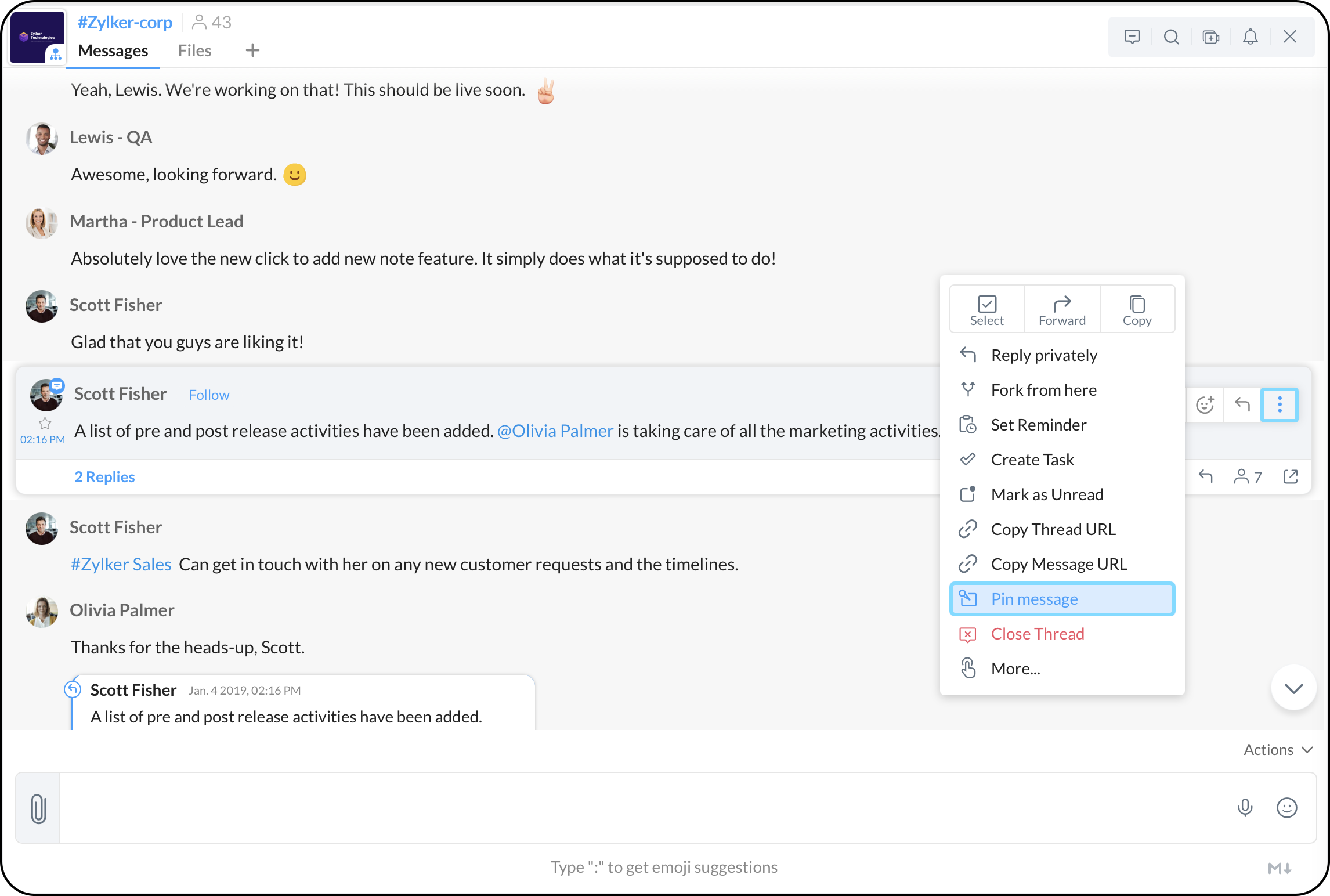Click the screen share icon in toolbar
This screenshot has height=896, width=1330.
(1211, 37)
